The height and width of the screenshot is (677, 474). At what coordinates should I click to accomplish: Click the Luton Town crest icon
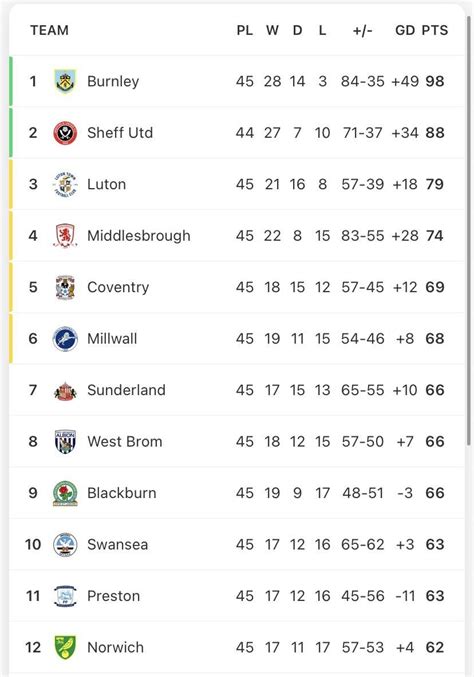pyautogui.click(x=65, y=184)
